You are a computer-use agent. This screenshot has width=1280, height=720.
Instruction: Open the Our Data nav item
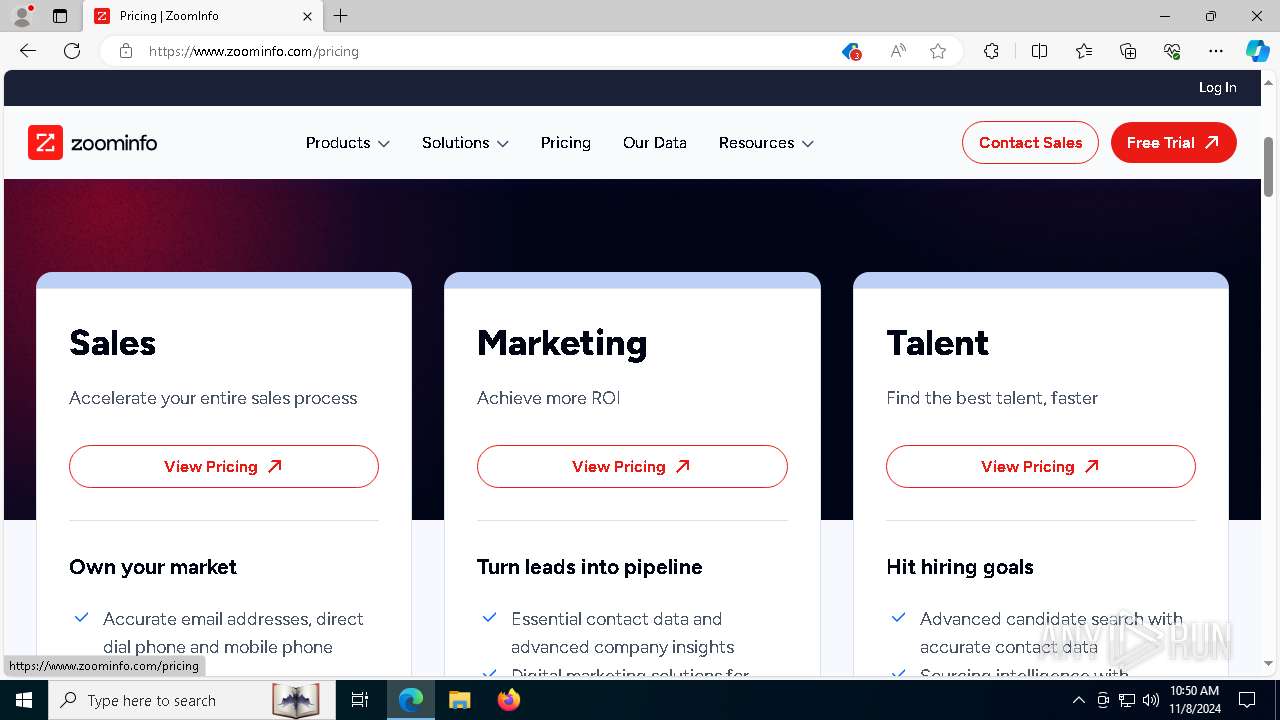pos(655,143)
